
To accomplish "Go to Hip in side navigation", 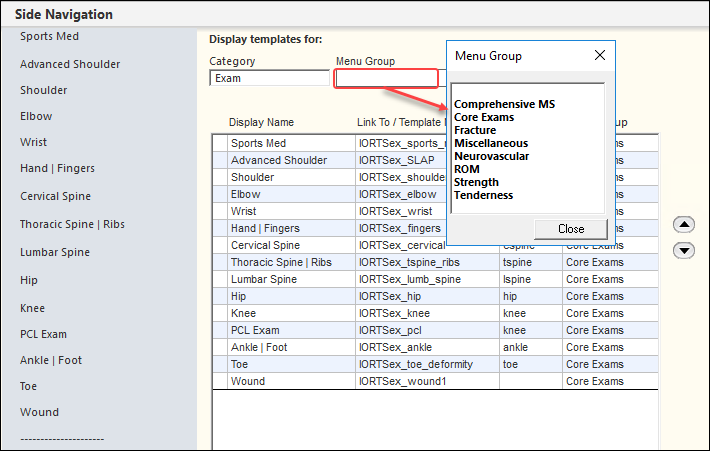I will [29, 280].
